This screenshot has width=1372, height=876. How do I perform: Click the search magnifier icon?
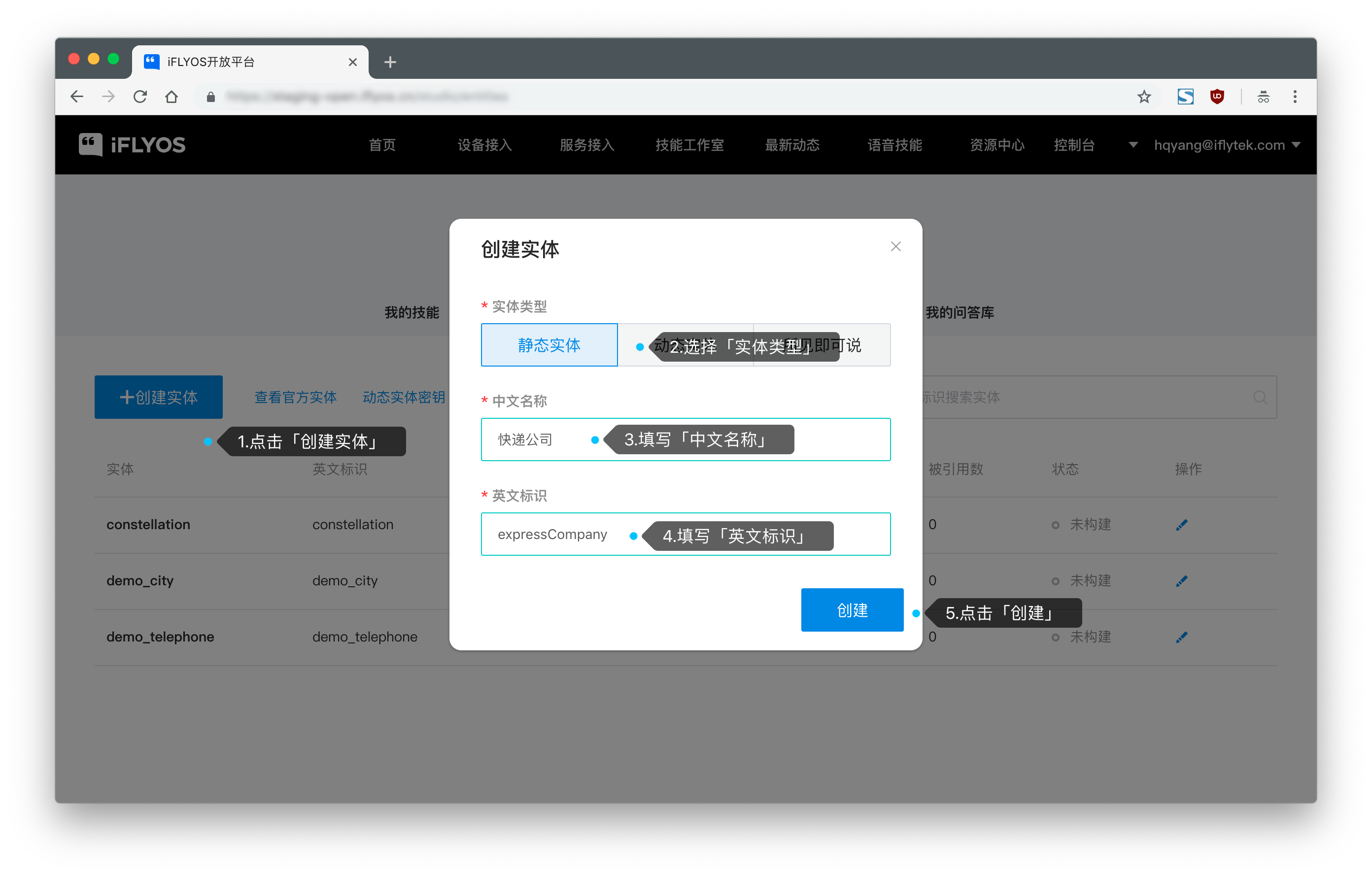coord(1260,397)
